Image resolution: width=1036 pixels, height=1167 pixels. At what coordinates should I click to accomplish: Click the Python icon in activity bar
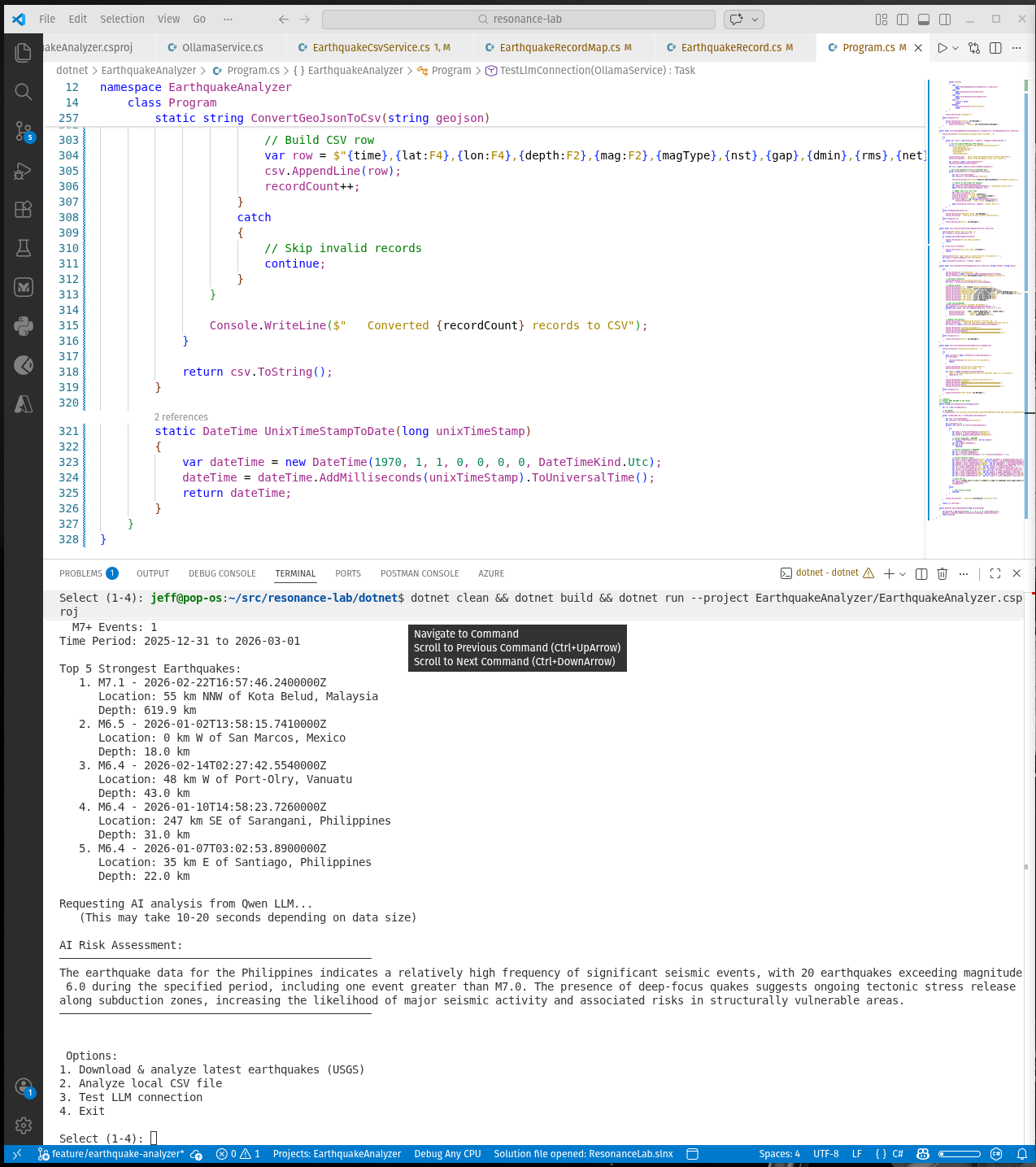click(24, 326)
